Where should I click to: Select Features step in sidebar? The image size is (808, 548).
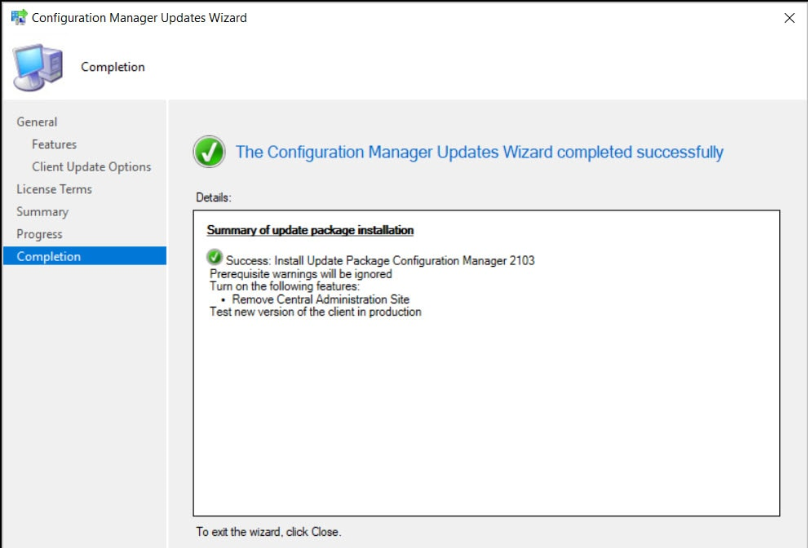54,144
